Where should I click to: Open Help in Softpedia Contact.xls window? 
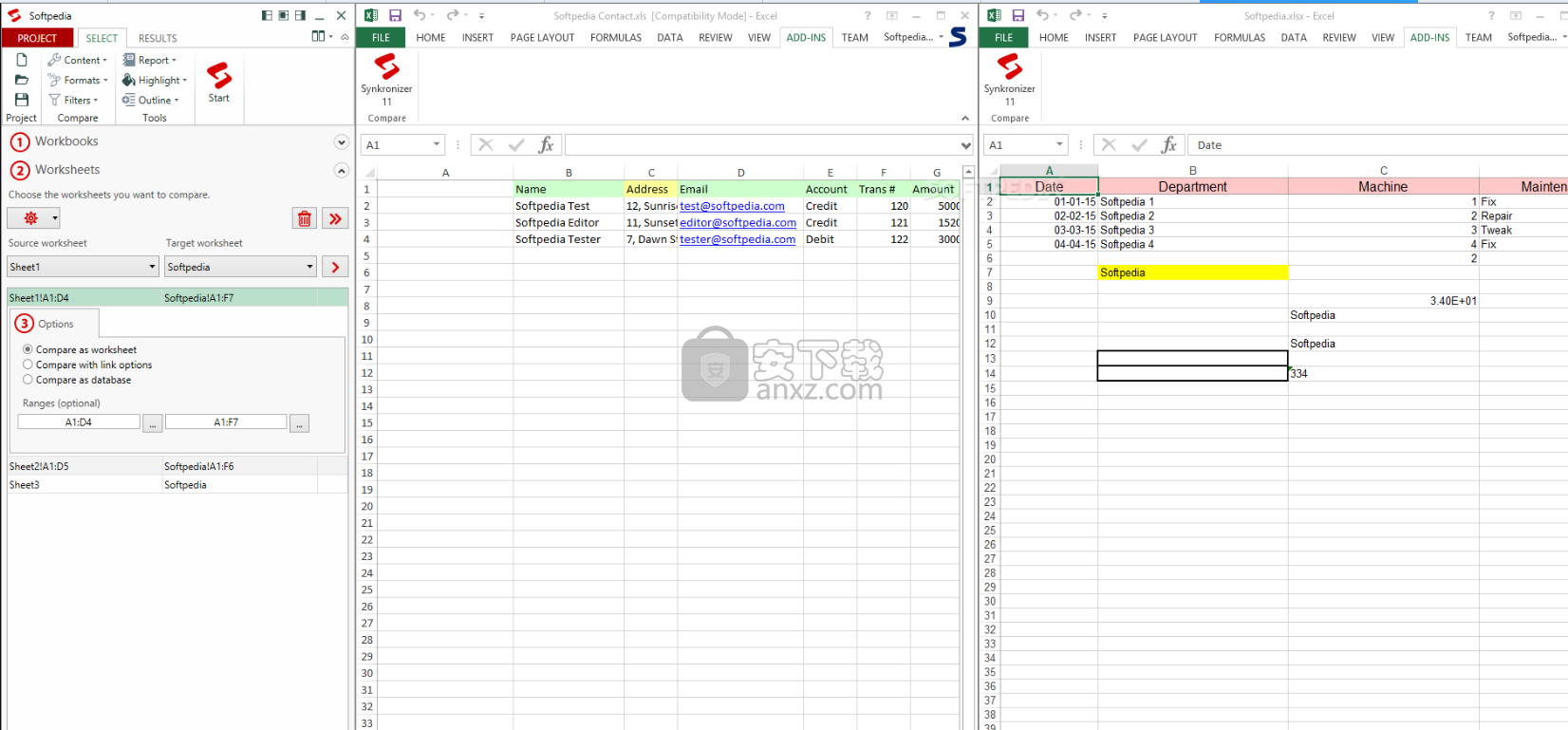pyautogui.click(x=868, y=15)
